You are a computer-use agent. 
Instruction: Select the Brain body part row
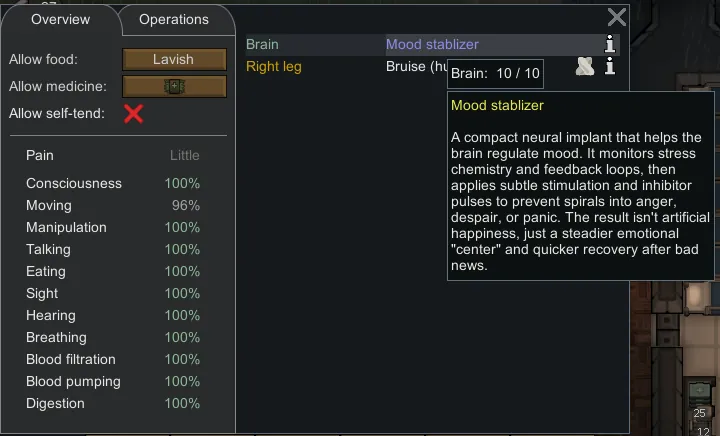[263, 45]
